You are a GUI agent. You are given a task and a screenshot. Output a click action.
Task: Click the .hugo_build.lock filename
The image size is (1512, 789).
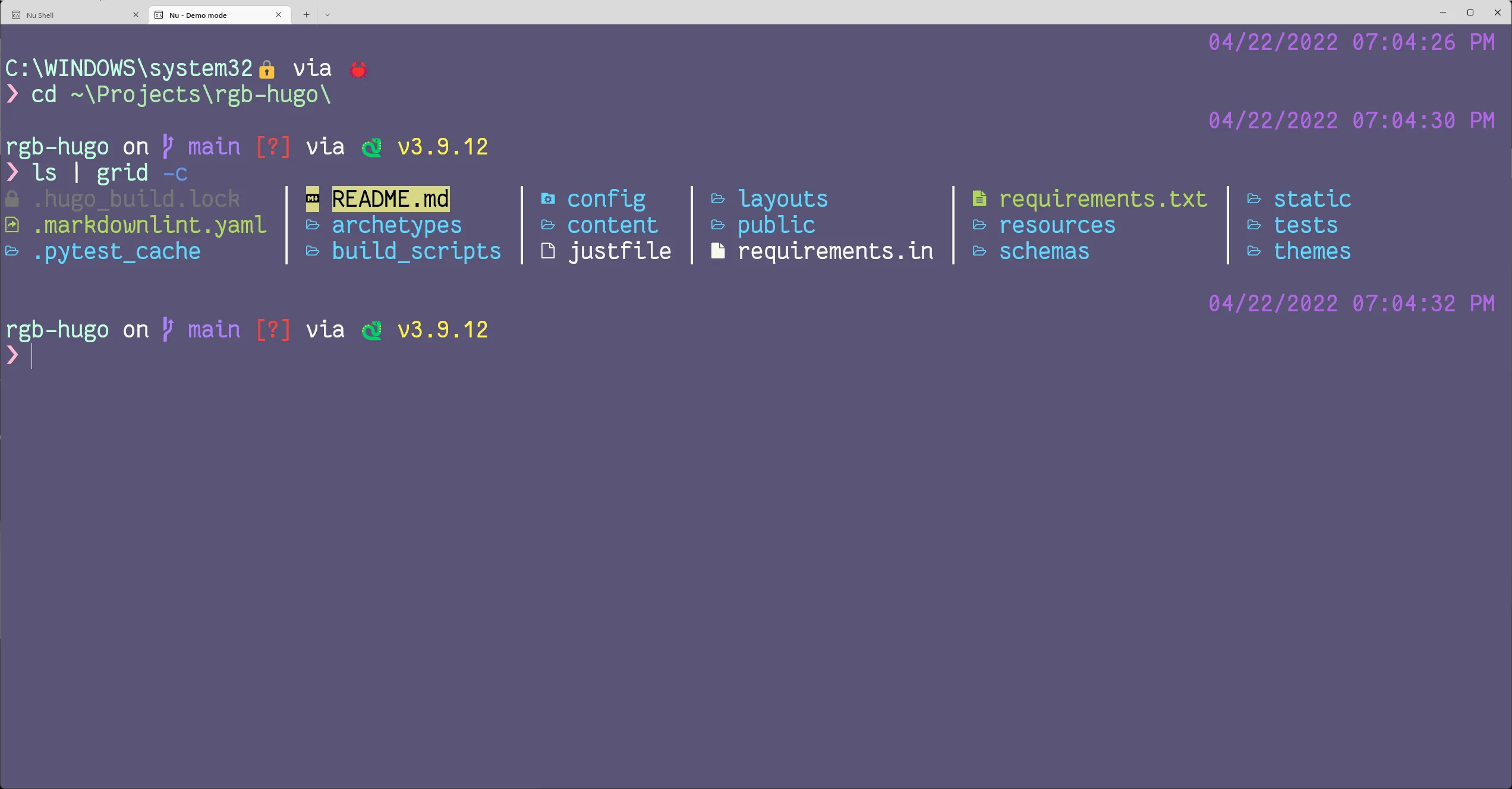(x=137, y=199)
